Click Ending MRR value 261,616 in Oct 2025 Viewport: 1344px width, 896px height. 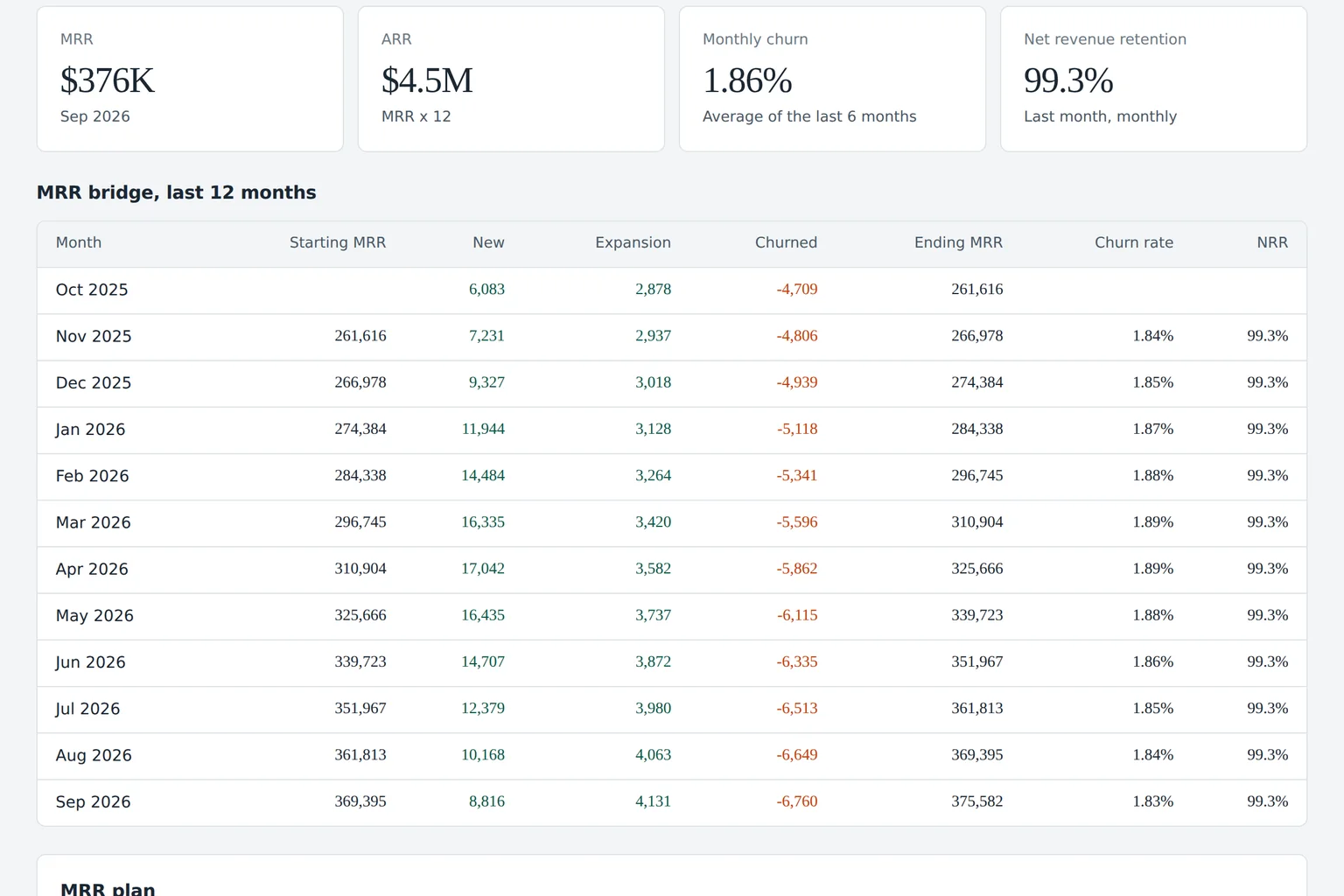(977, 289)
